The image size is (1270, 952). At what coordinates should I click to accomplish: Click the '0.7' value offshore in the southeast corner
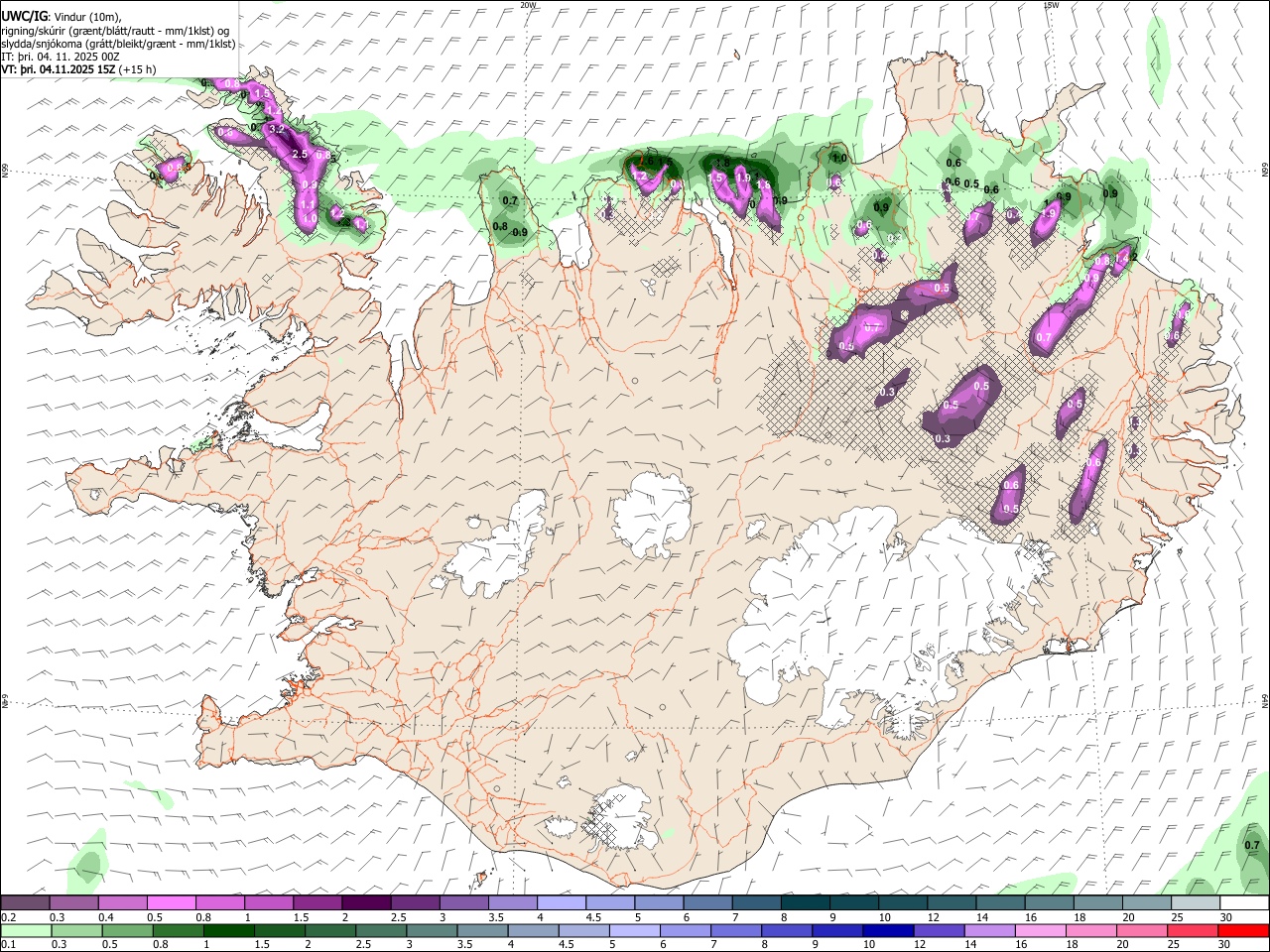click(x=1252, y=846)
